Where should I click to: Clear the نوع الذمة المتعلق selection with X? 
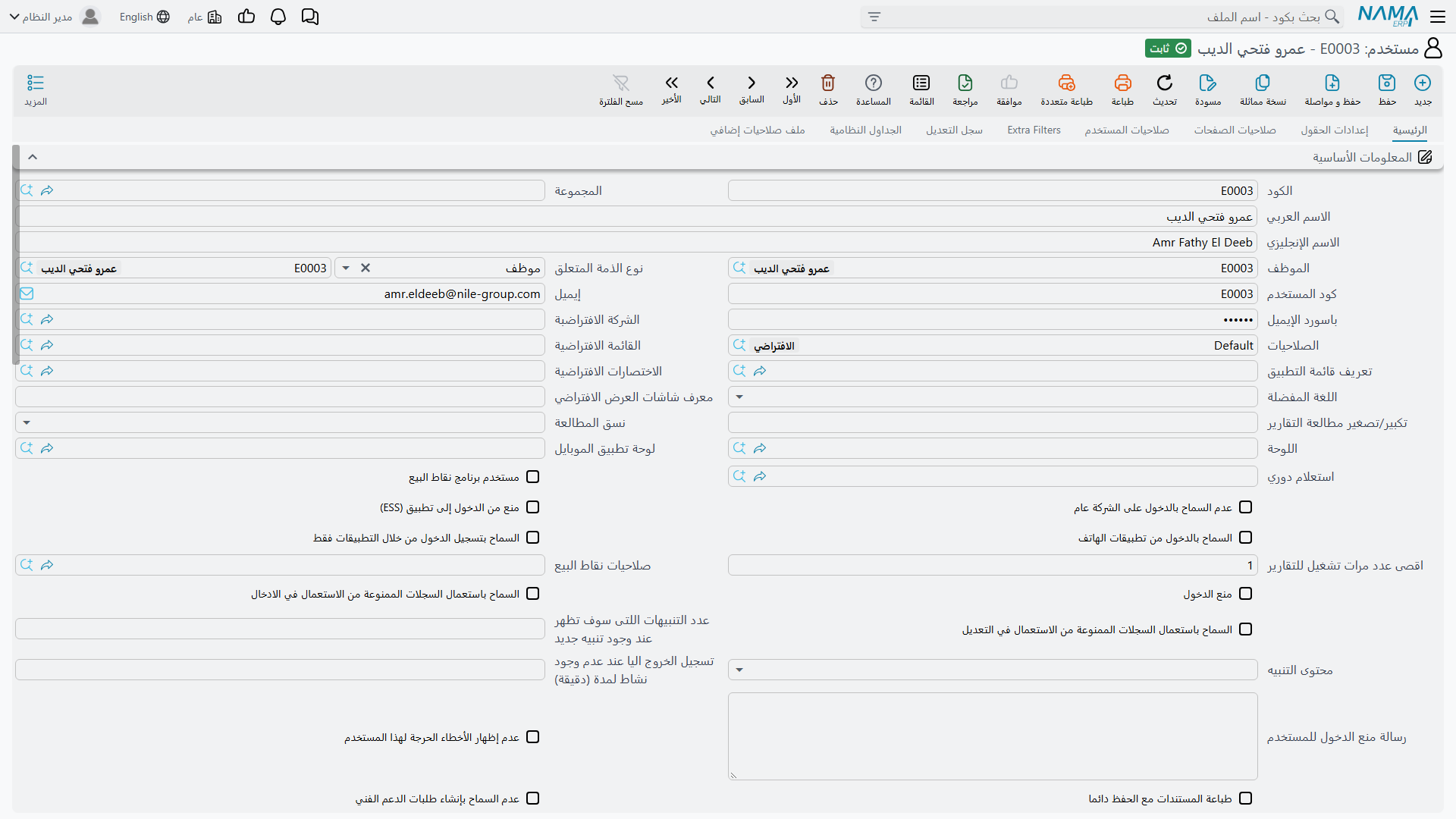pos(366,268)
